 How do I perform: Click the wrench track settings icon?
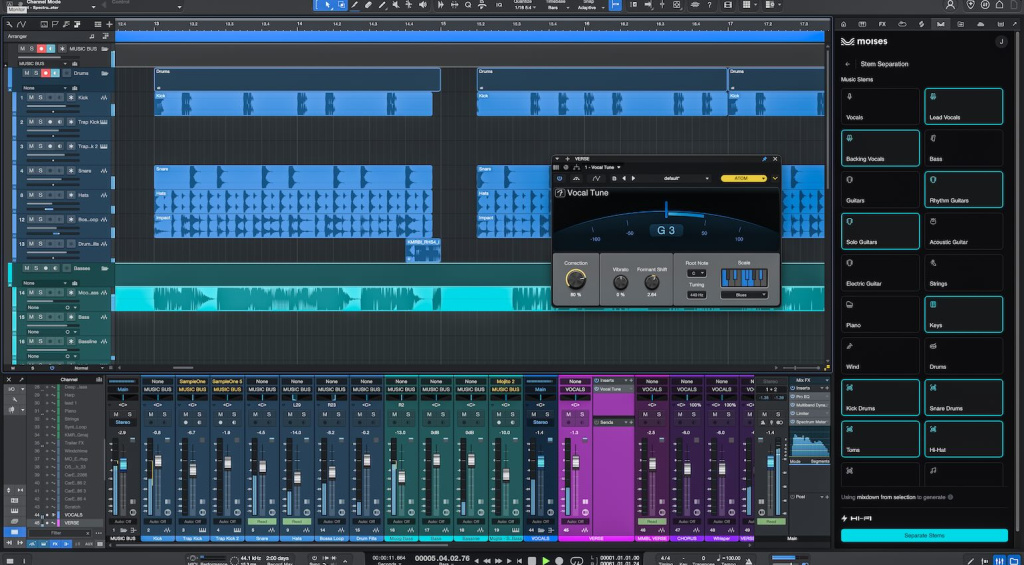coord(9,24)
